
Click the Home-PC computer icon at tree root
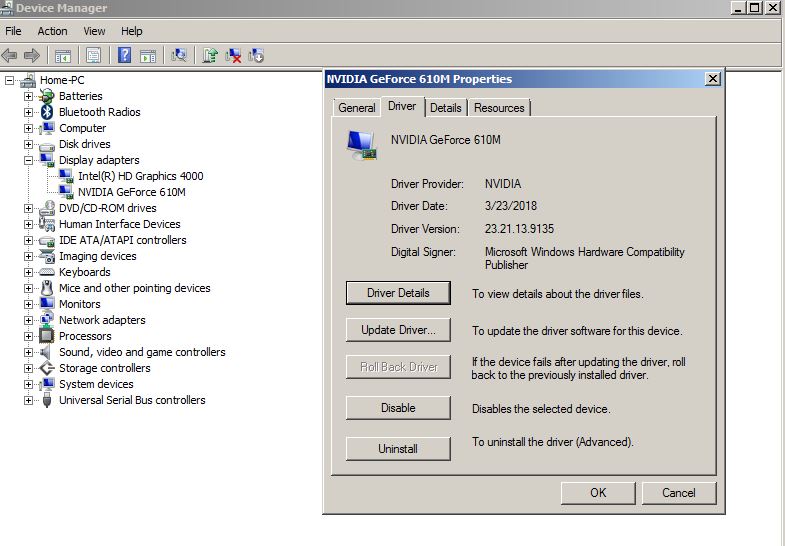[28, 80]
